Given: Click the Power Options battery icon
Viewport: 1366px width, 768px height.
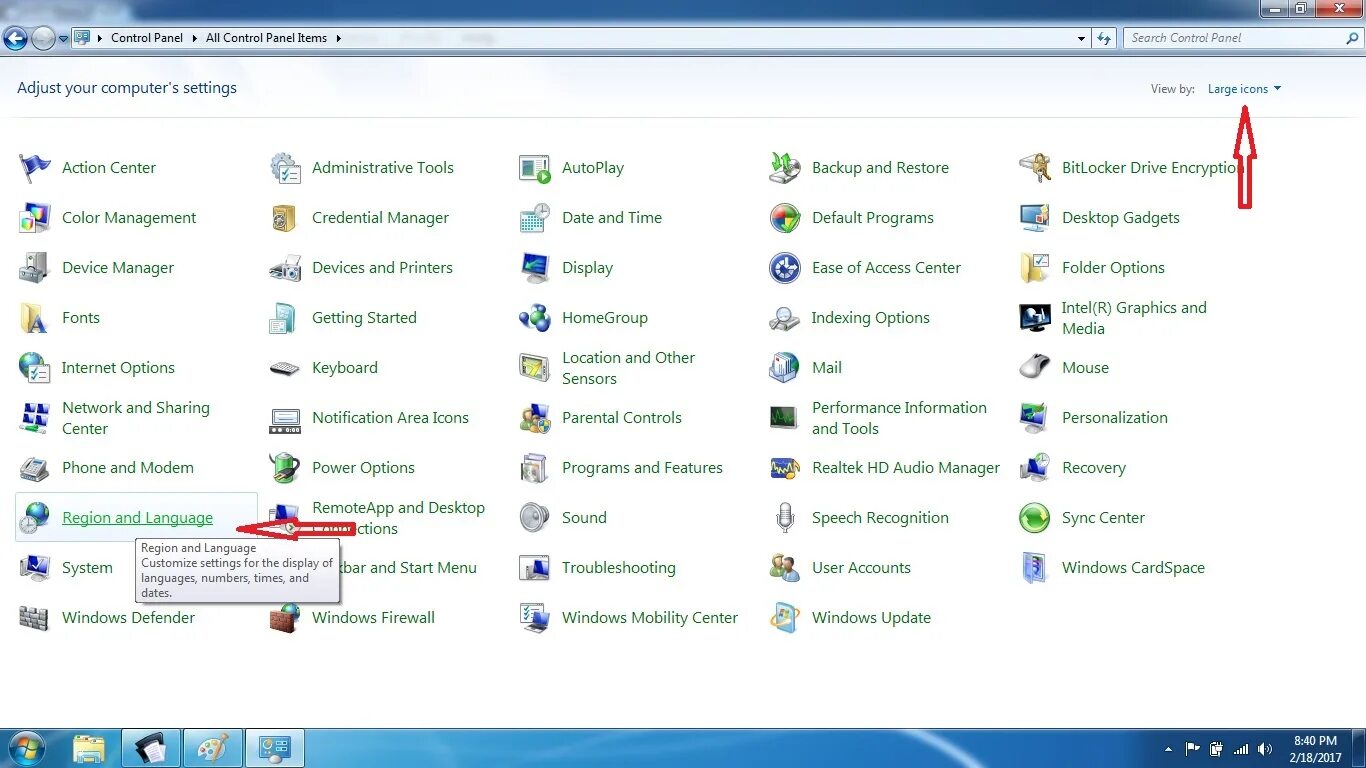Looking at the screenshot, I should point(285,468).
